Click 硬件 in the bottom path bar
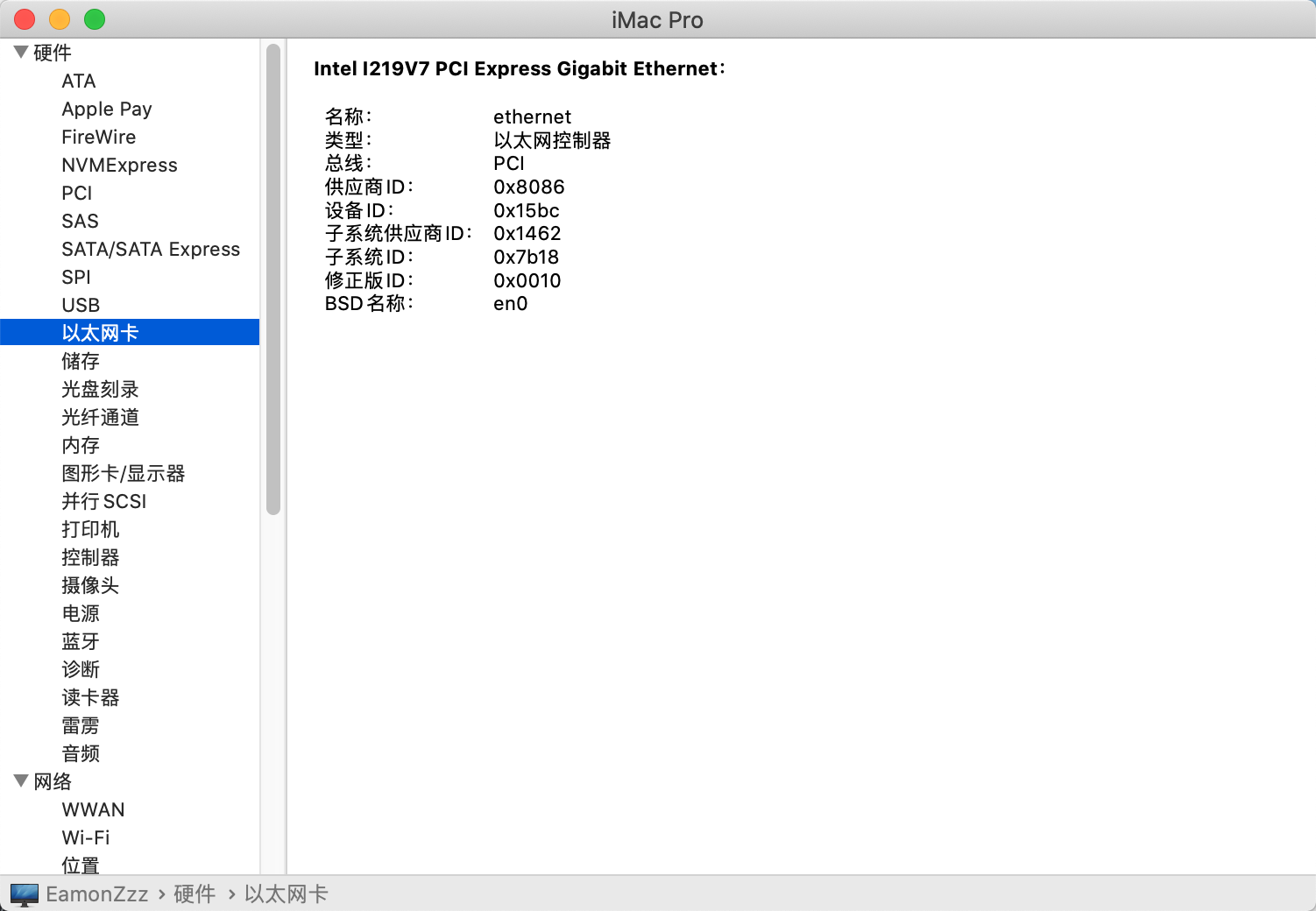Viewport: 1316px width, 911px height. point(195,893)
